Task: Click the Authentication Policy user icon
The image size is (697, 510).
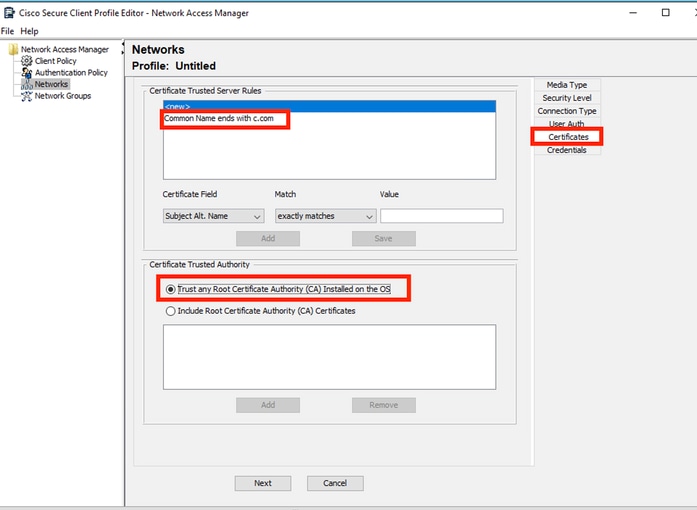Action: point(27,72)
